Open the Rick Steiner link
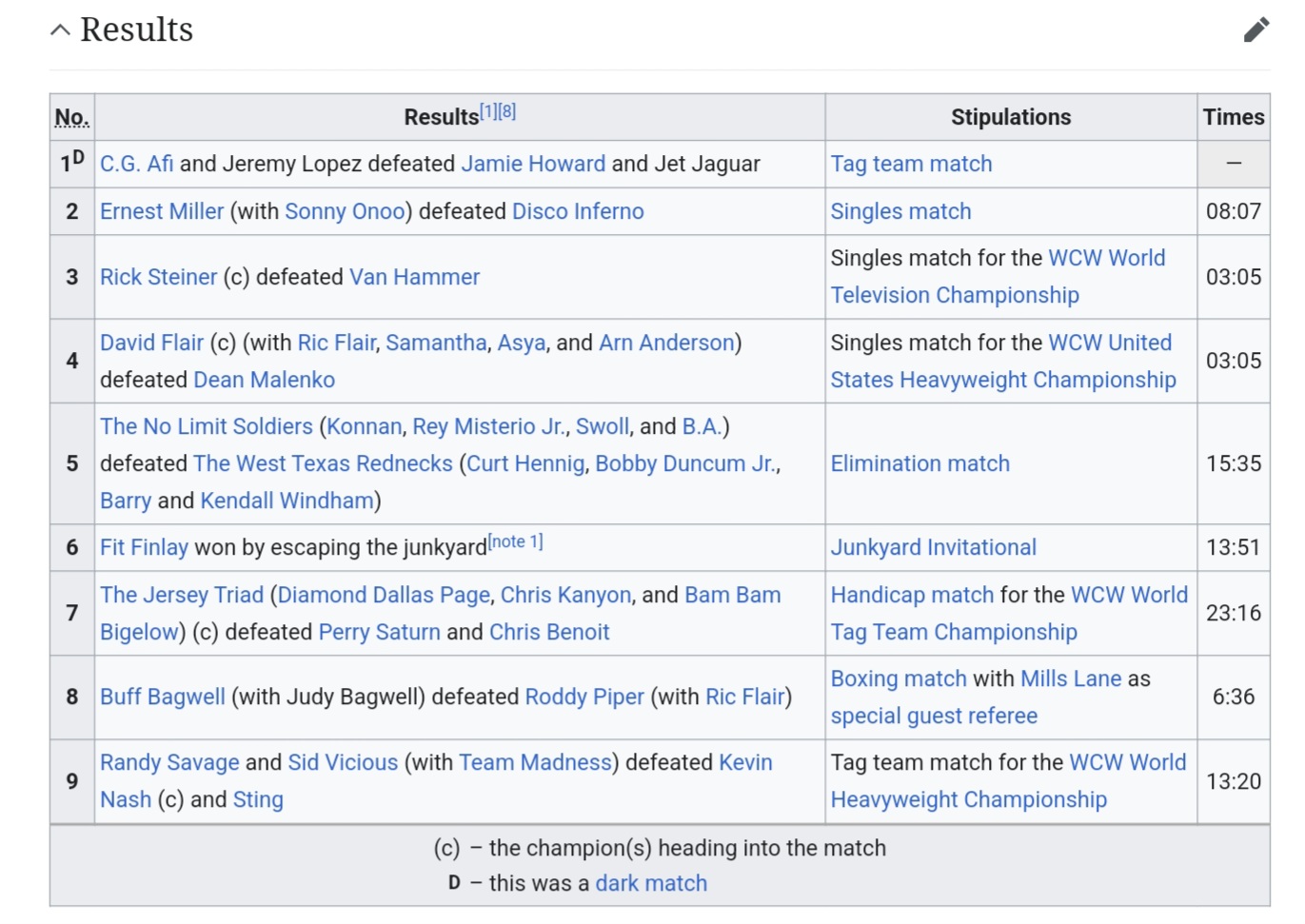The image size is (1305, 924). point(158,277)
